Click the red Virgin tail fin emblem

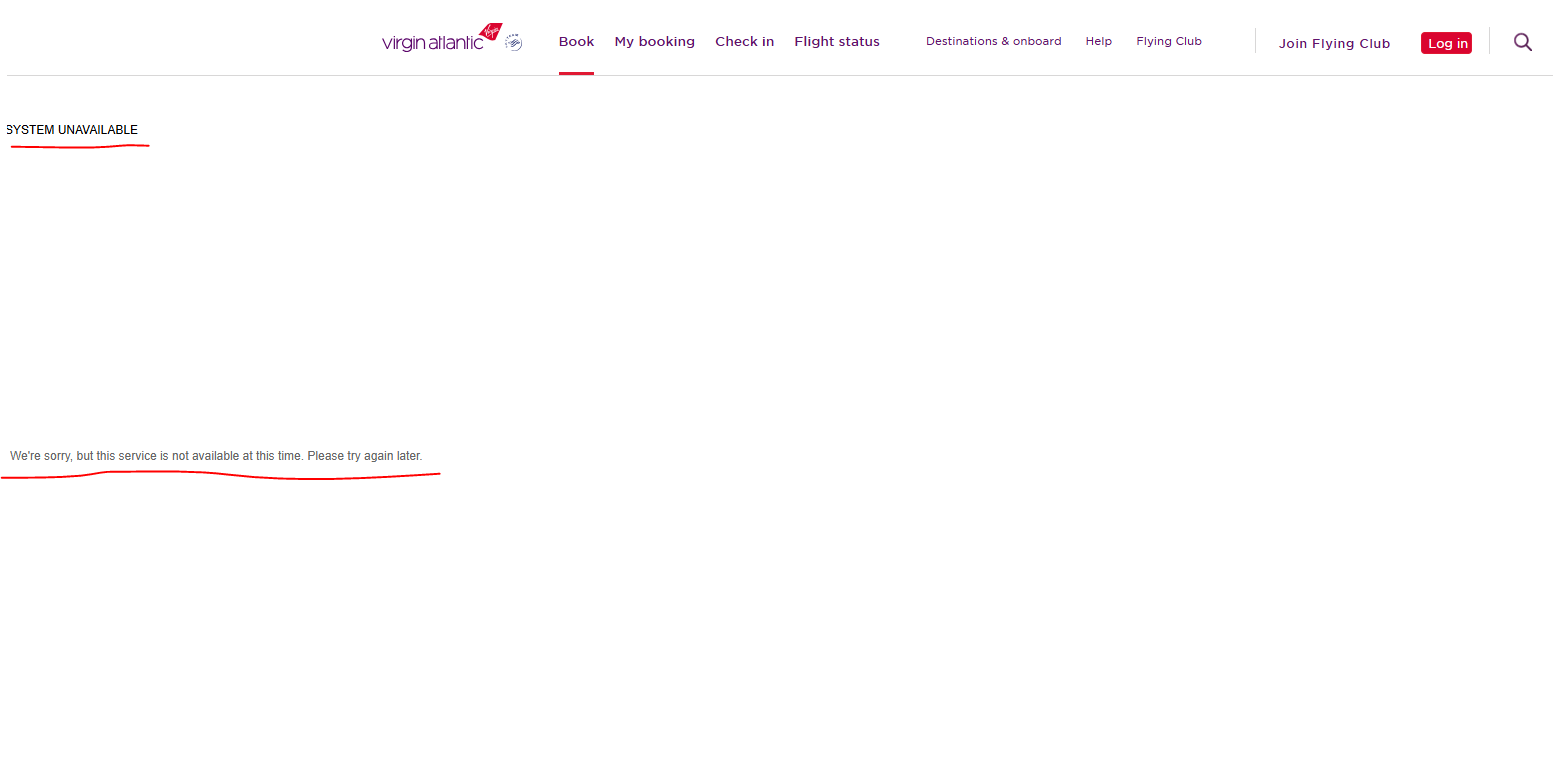click(x=491, y=32)
